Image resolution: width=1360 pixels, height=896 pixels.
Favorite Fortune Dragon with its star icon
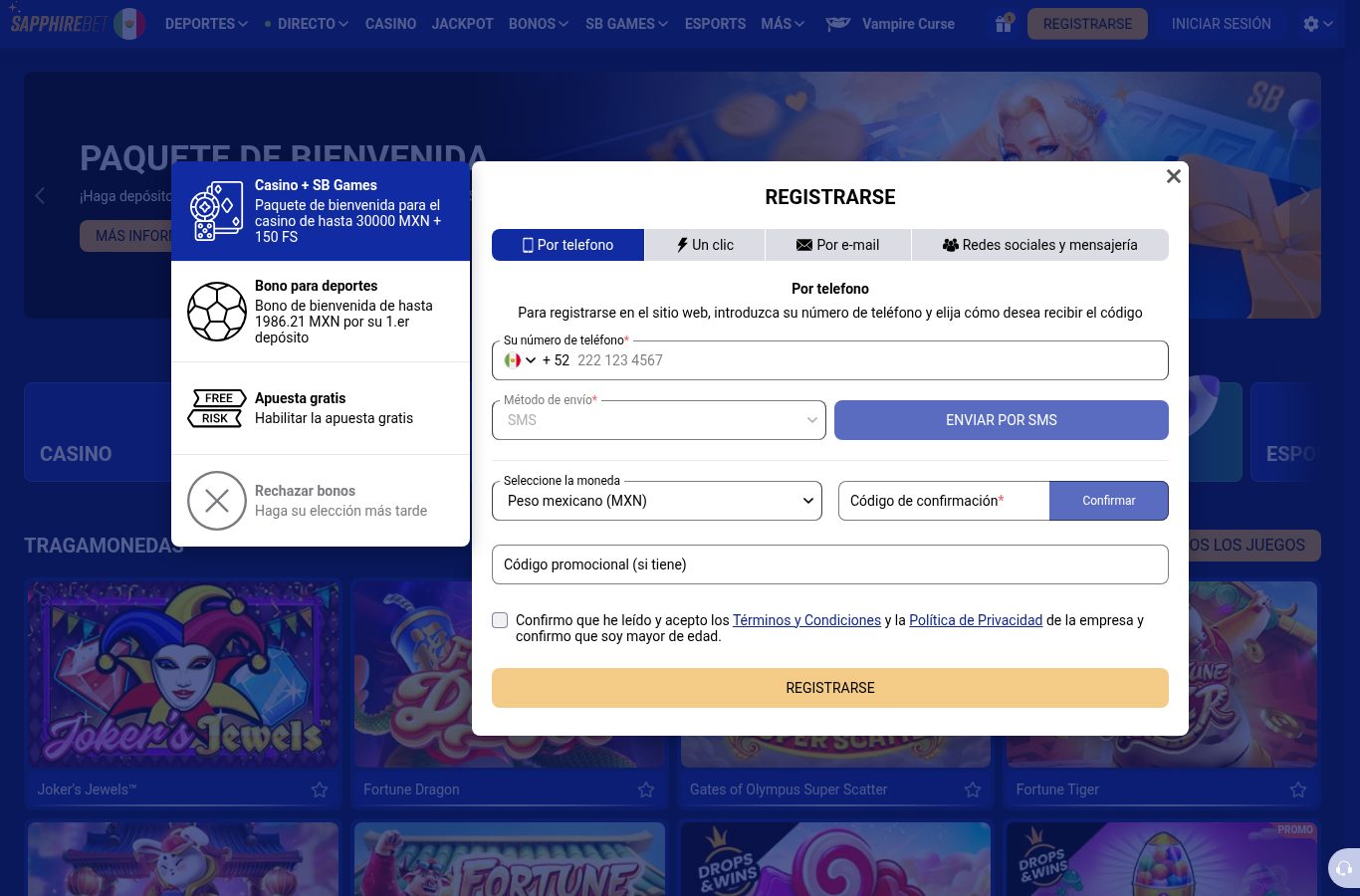(646, 789)
